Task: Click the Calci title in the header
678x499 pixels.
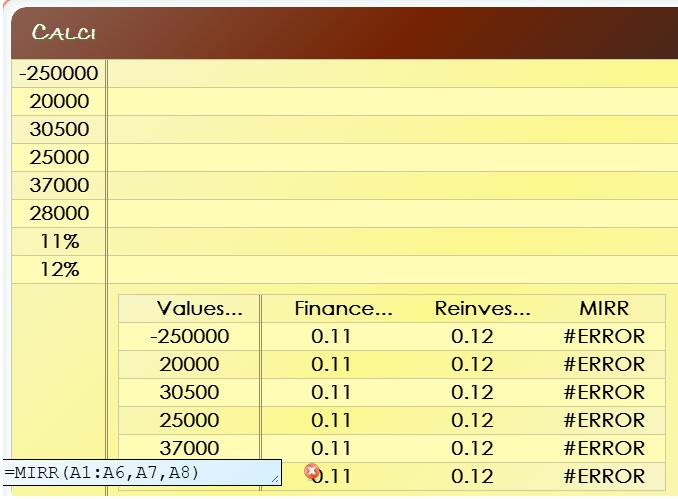Action: [64, 33]
